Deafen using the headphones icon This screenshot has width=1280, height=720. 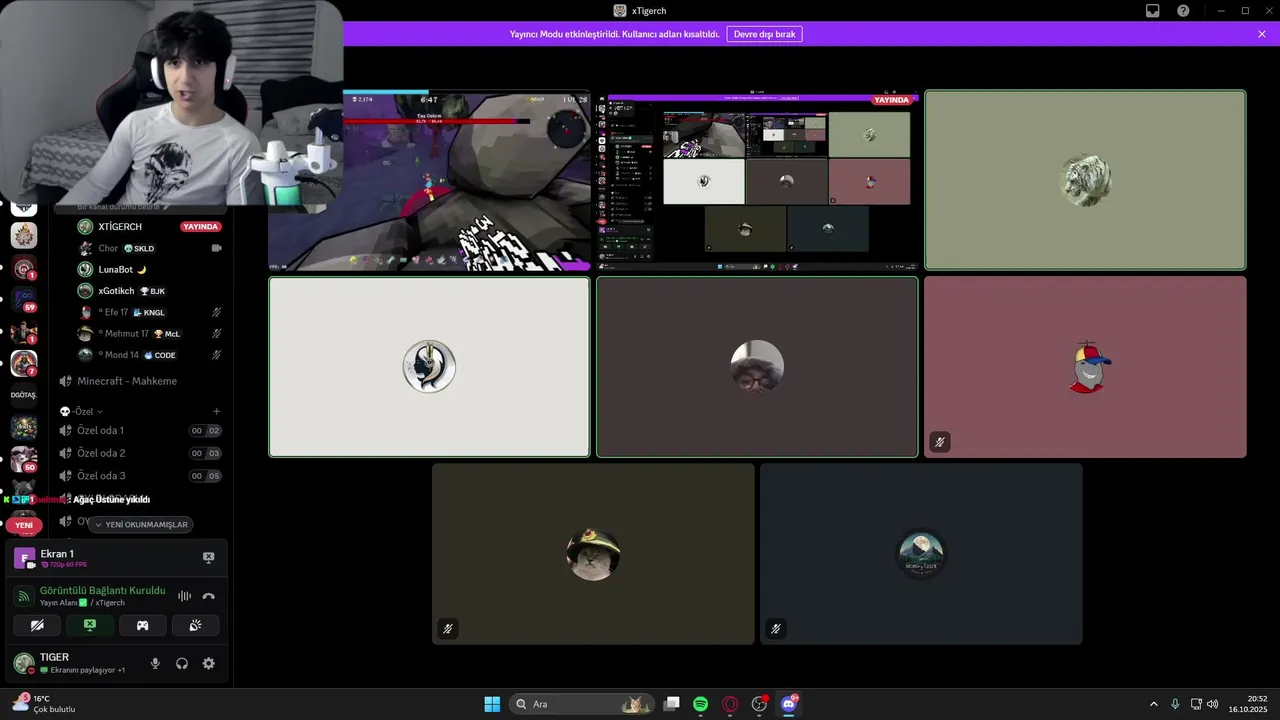(182, 663)
